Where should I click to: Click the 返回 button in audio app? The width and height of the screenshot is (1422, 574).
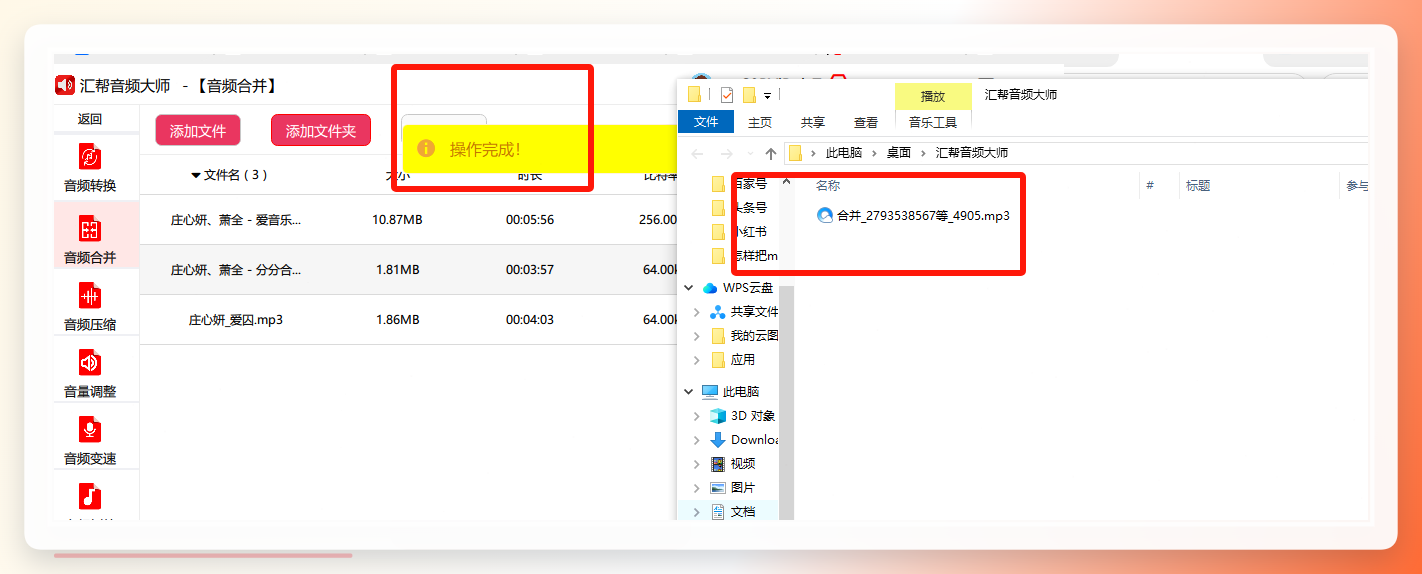pos(90,119)
